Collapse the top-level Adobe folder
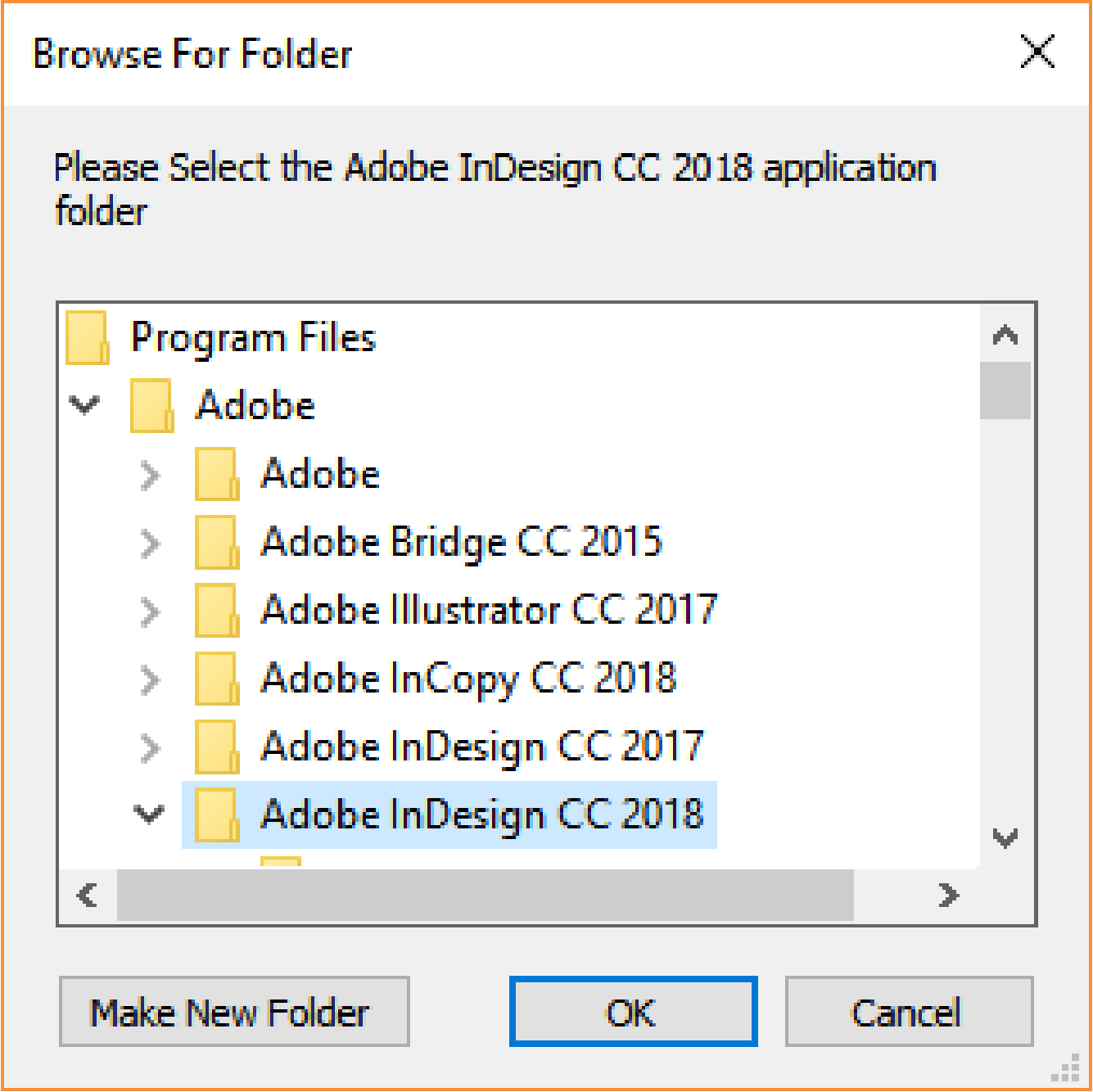The image size is (1093, 1092). 85,404
